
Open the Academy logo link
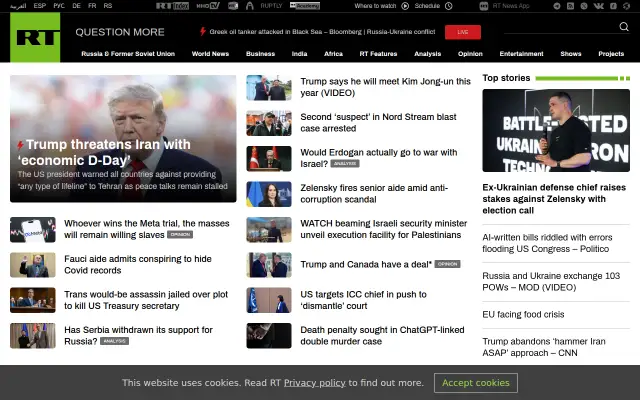click(305, 6)
